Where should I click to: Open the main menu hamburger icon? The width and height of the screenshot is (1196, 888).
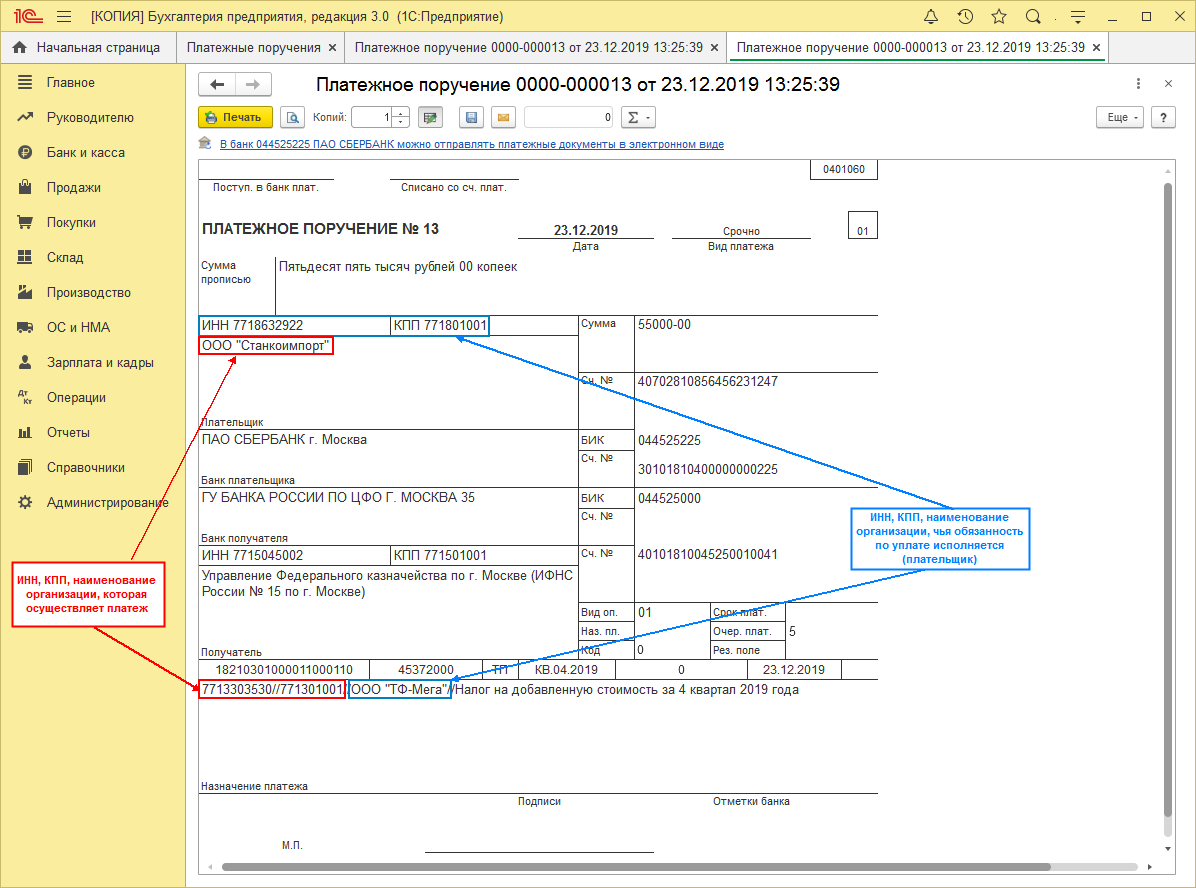pos(64,16)
